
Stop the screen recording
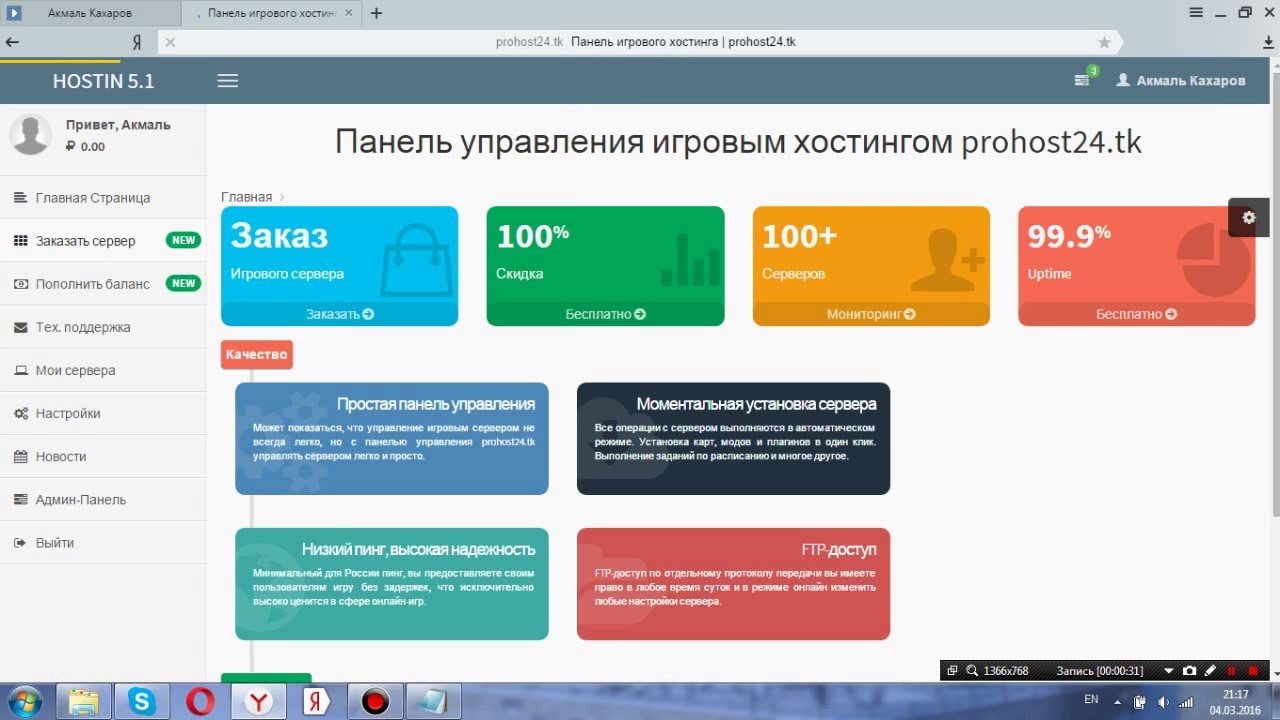point(1253,670)
